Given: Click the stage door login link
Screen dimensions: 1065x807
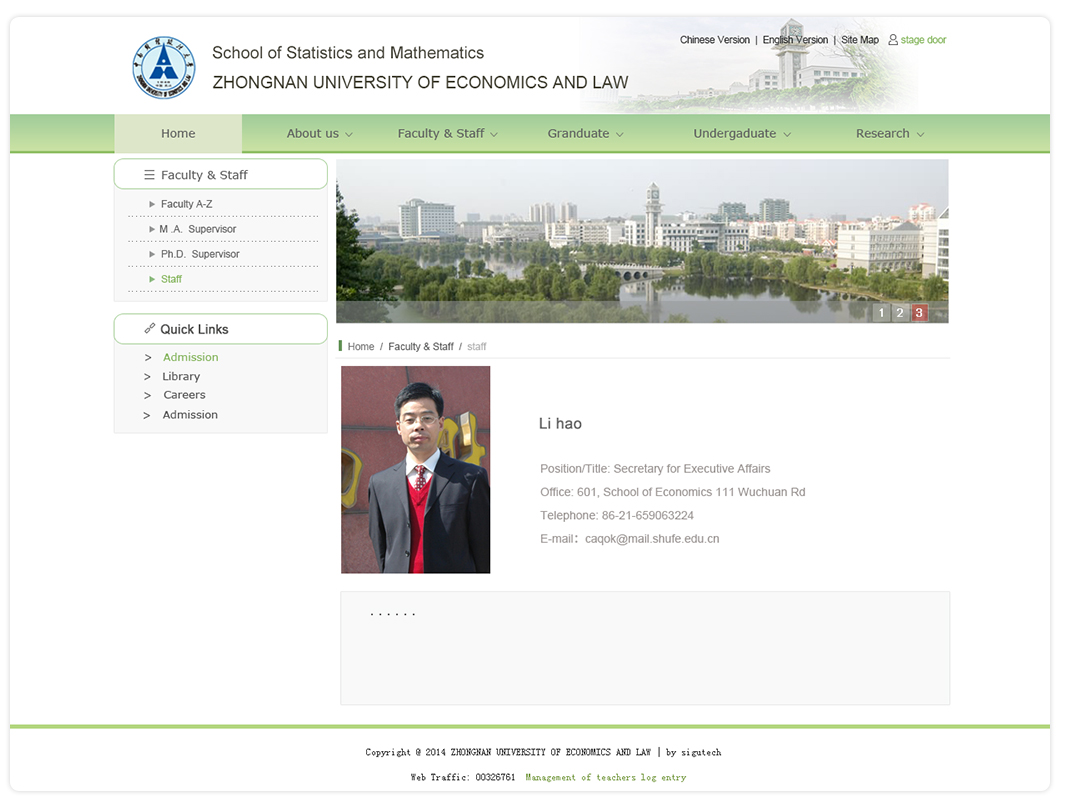Looking at the screenshot, I should coord(924,39).
